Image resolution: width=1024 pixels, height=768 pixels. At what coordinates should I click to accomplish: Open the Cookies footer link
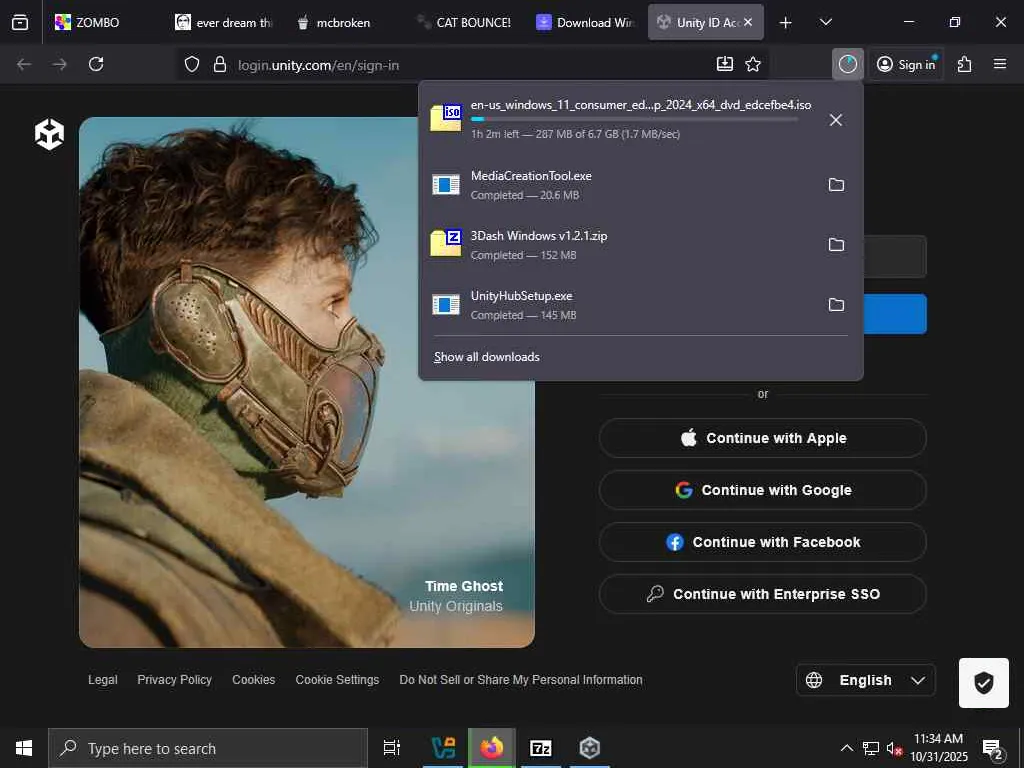(x=253, y=680)
